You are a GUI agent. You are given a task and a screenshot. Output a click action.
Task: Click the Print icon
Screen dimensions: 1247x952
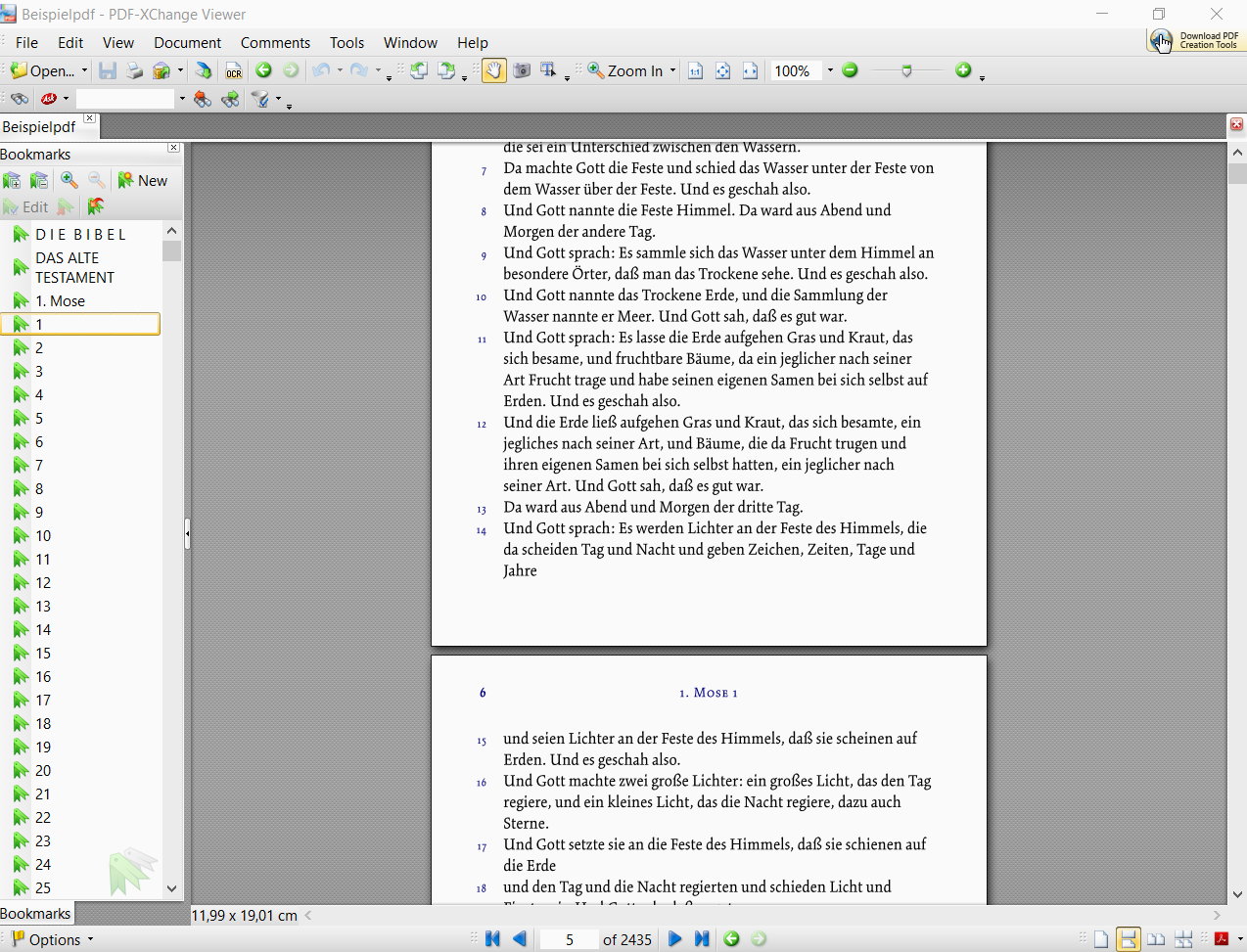134,70
